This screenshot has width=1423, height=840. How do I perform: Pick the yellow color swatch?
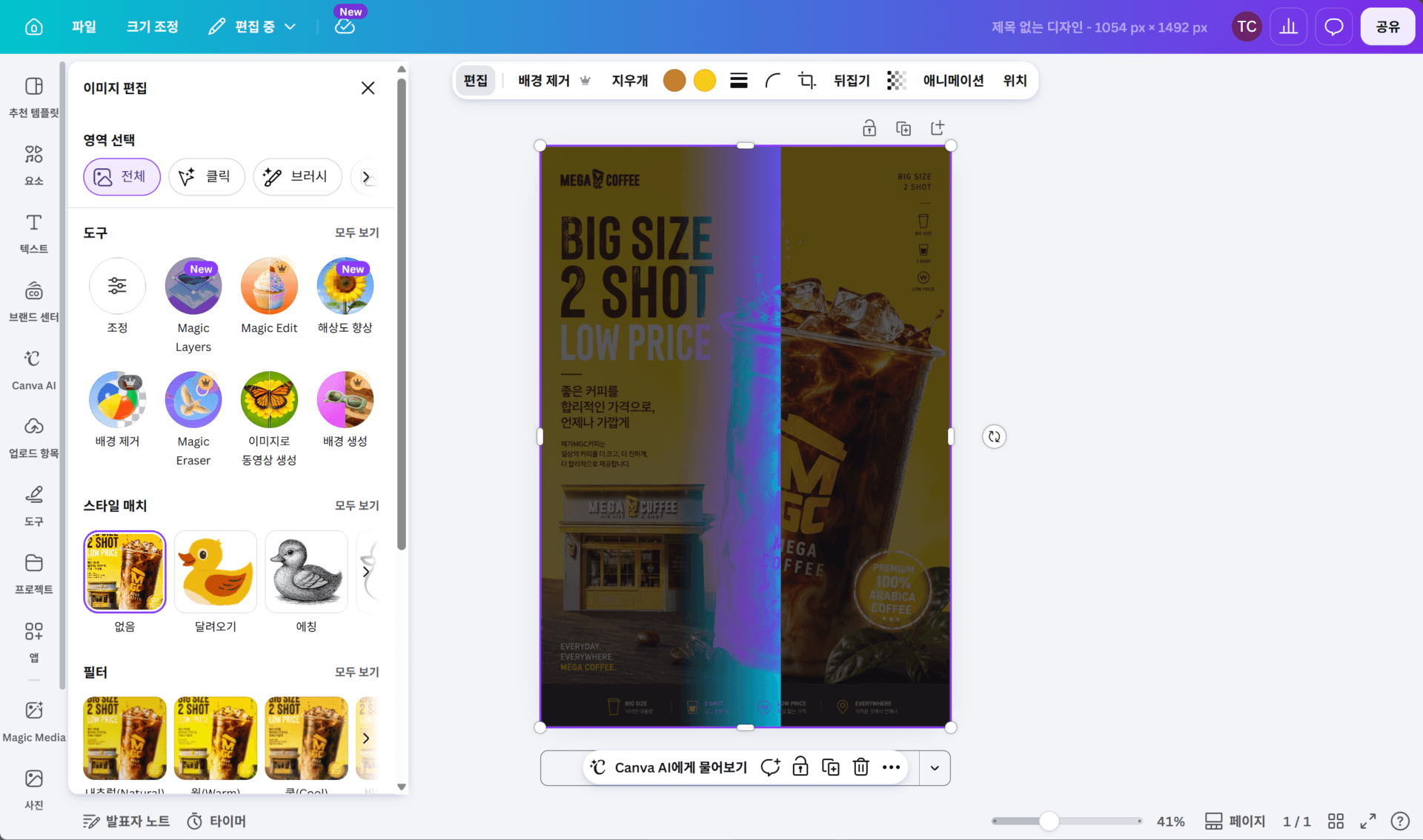click(704, 80)
